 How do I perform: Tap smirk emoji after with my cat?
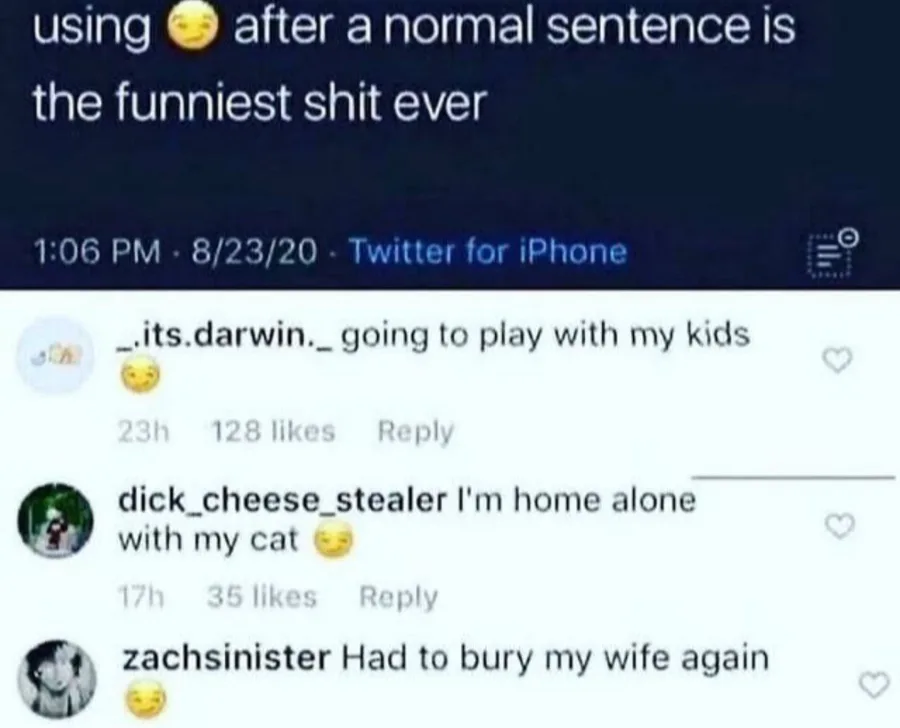coord(332,543)
